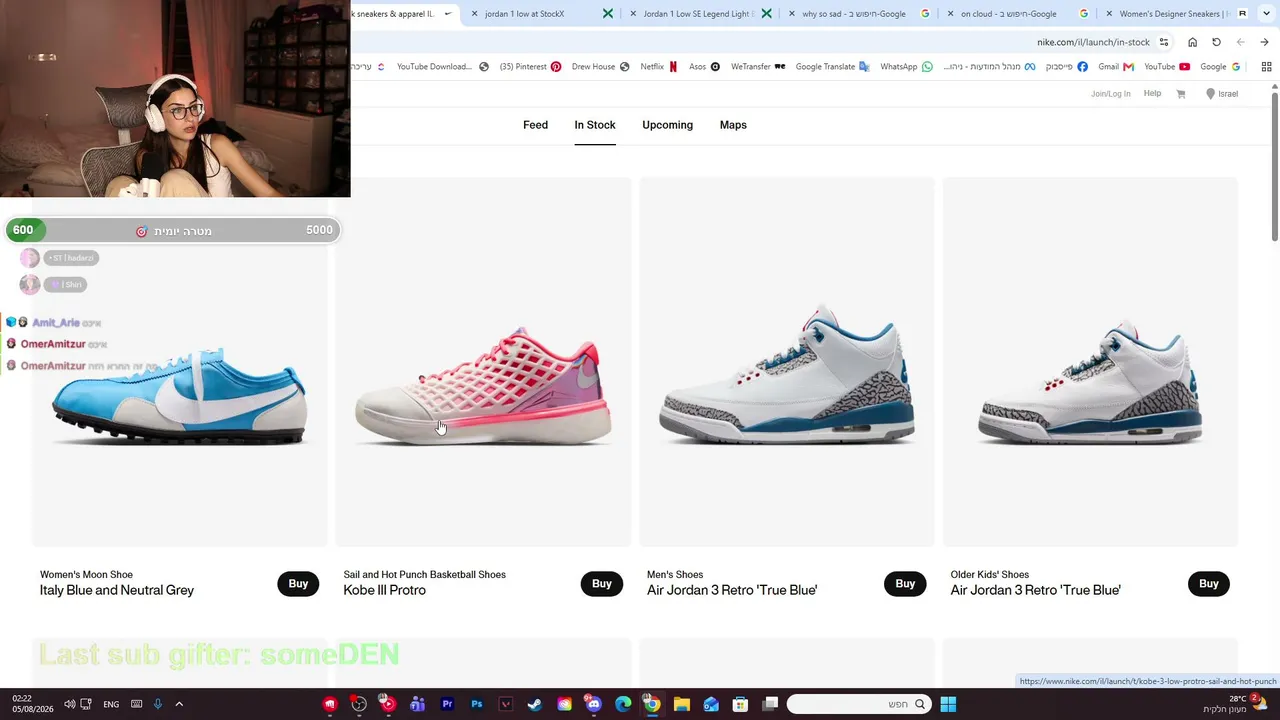Open the Google Translate bookmark

pyautogui.click(x=832, y=67)
